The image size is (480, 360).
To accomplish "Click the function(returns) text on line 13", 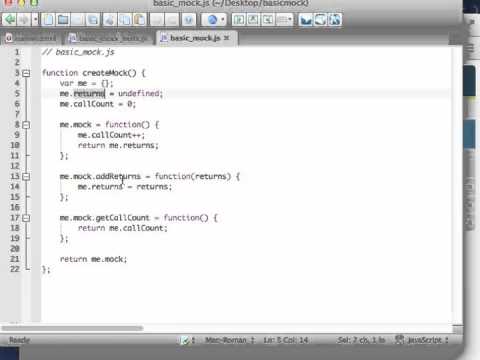I will point(193,176).
